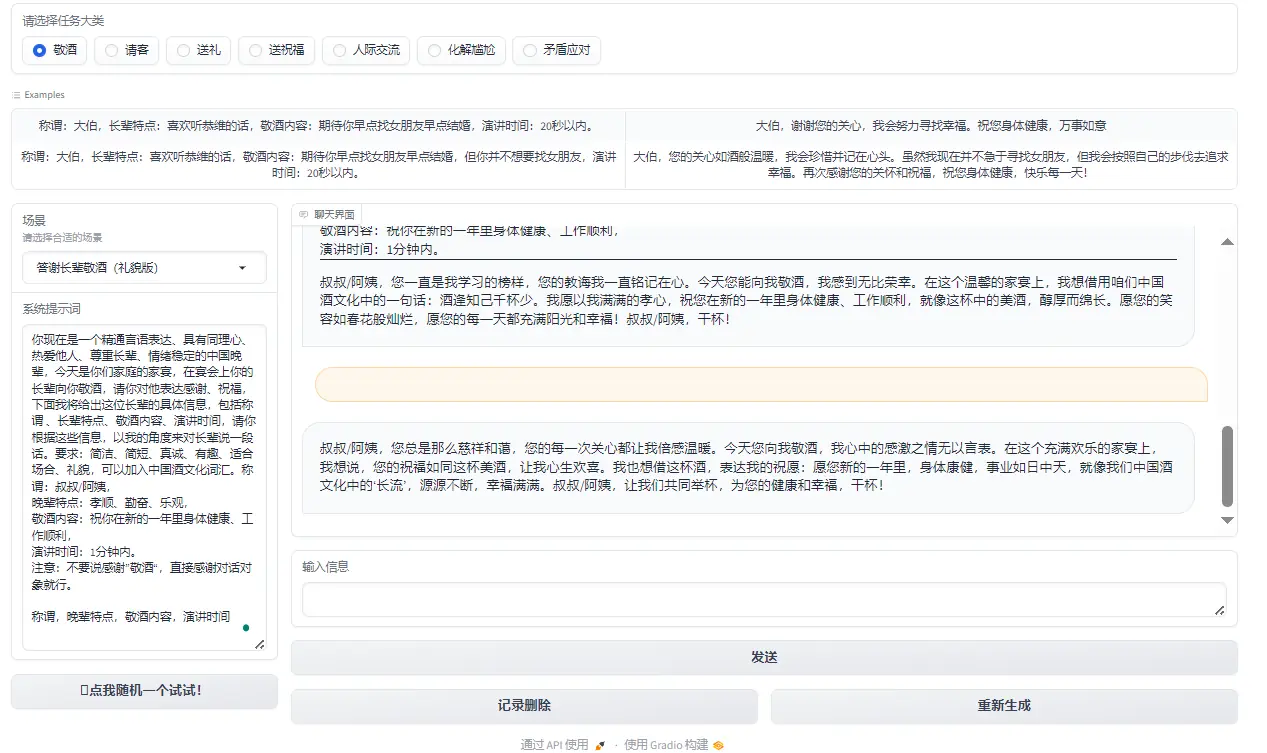Select the first example row about 大伯

318,126
